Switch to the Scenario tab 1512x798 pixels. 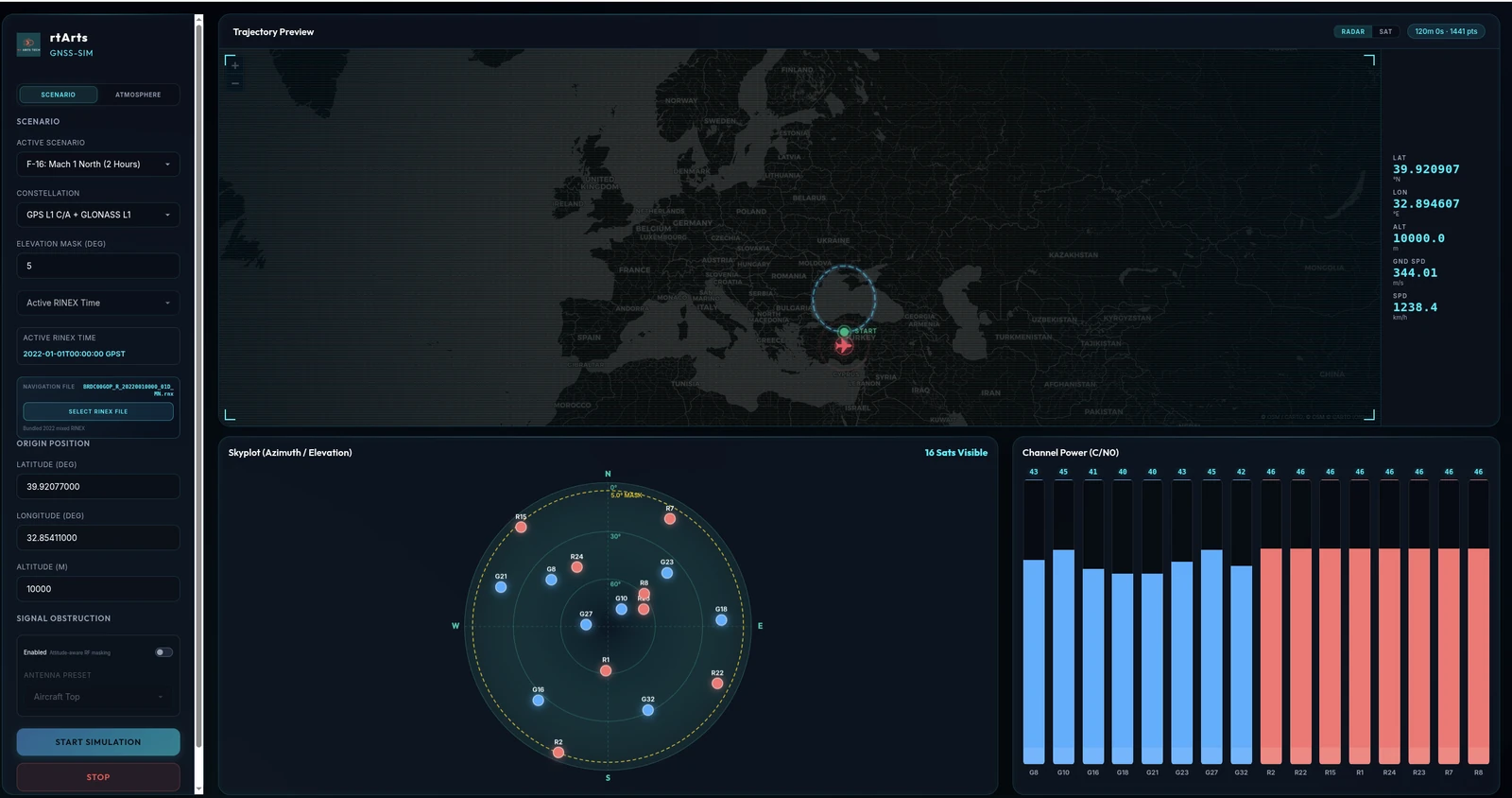[58, 95]
